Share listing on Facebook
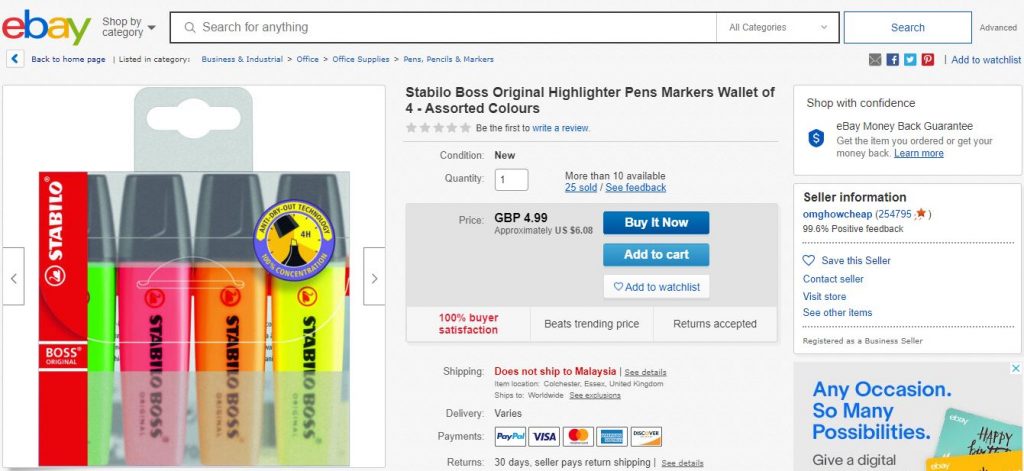 point(893,60)
